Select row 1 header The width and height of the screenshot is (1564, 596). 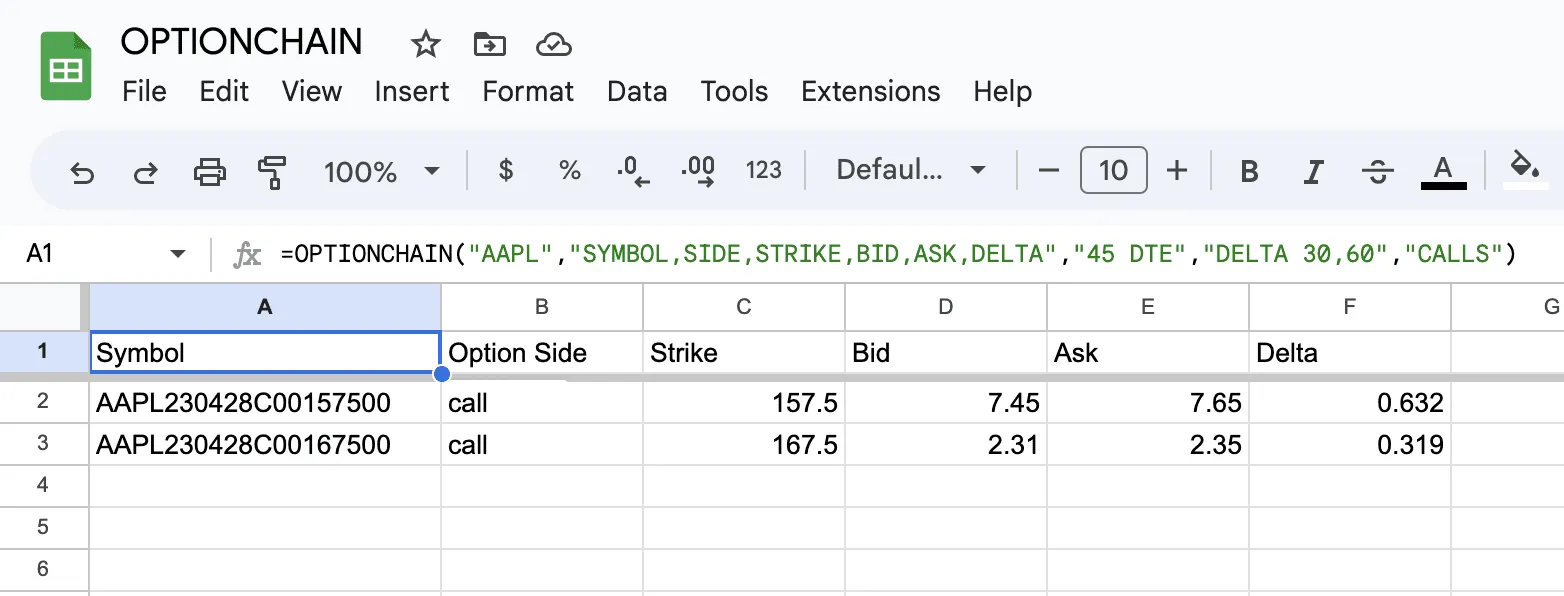point(44,352)
